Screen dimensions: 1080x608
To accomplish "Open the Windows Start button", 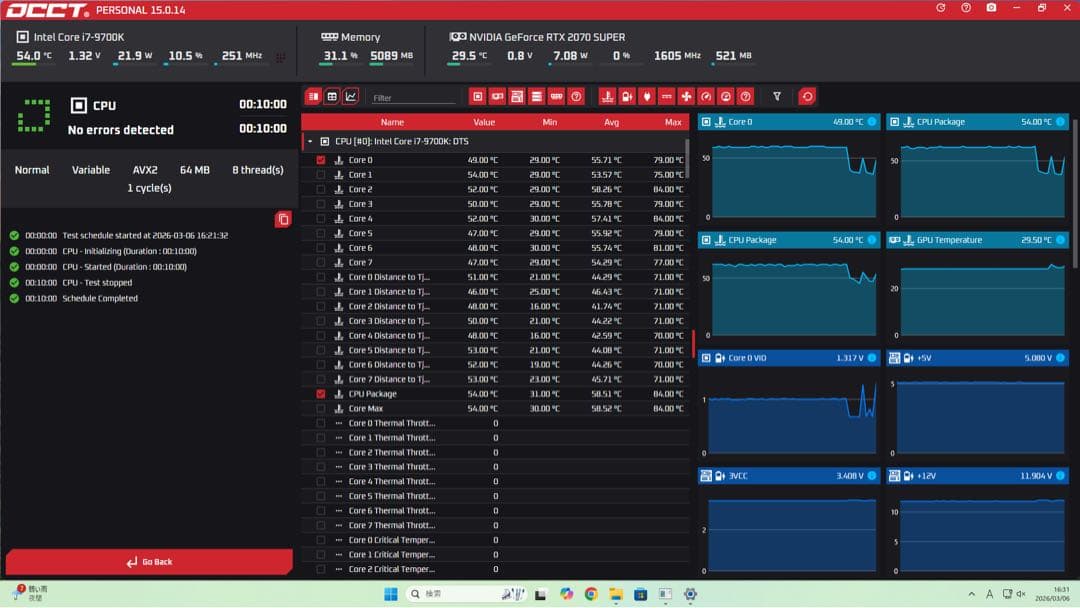I will tap(390, 594).
